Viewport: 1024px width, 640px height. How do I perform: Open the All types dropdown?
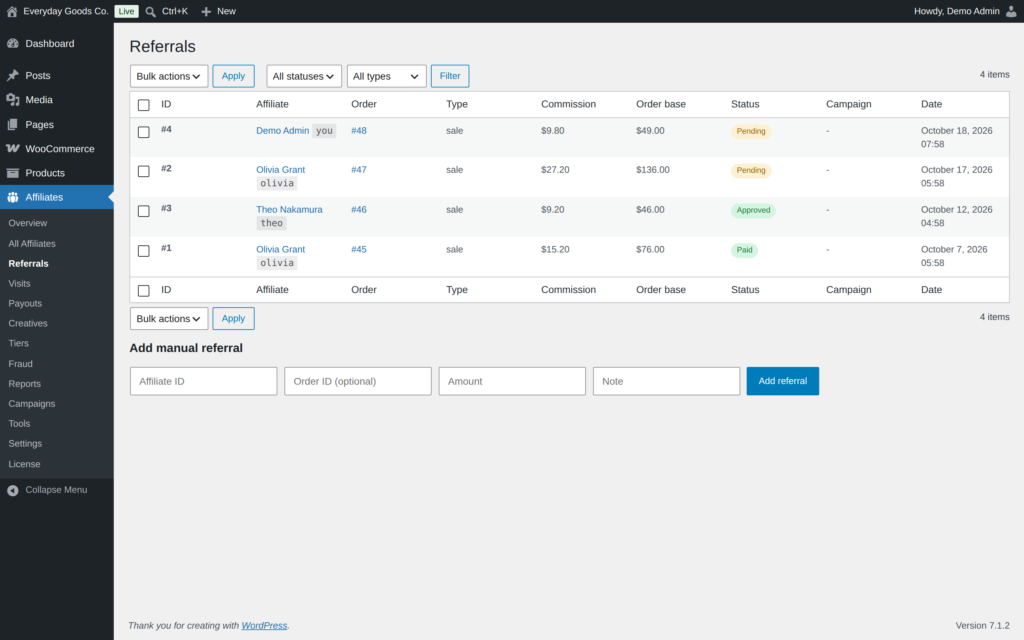click(387, 76)
